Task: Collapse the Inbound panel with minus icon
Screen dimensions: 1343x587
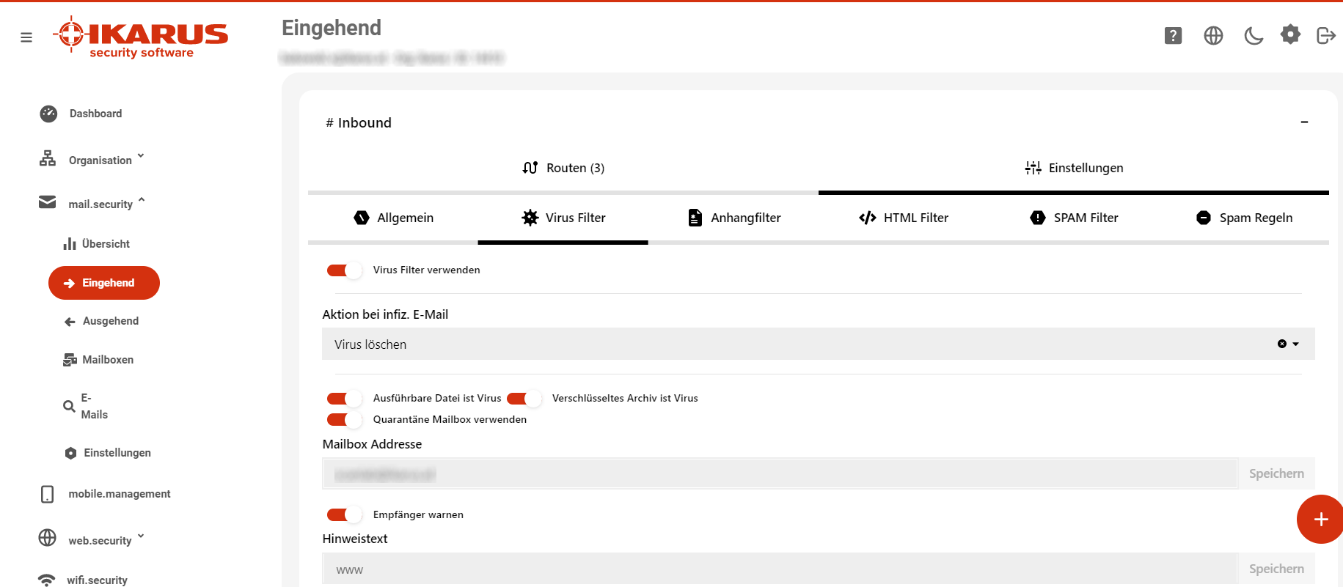Action: [x=1304, y=122]
